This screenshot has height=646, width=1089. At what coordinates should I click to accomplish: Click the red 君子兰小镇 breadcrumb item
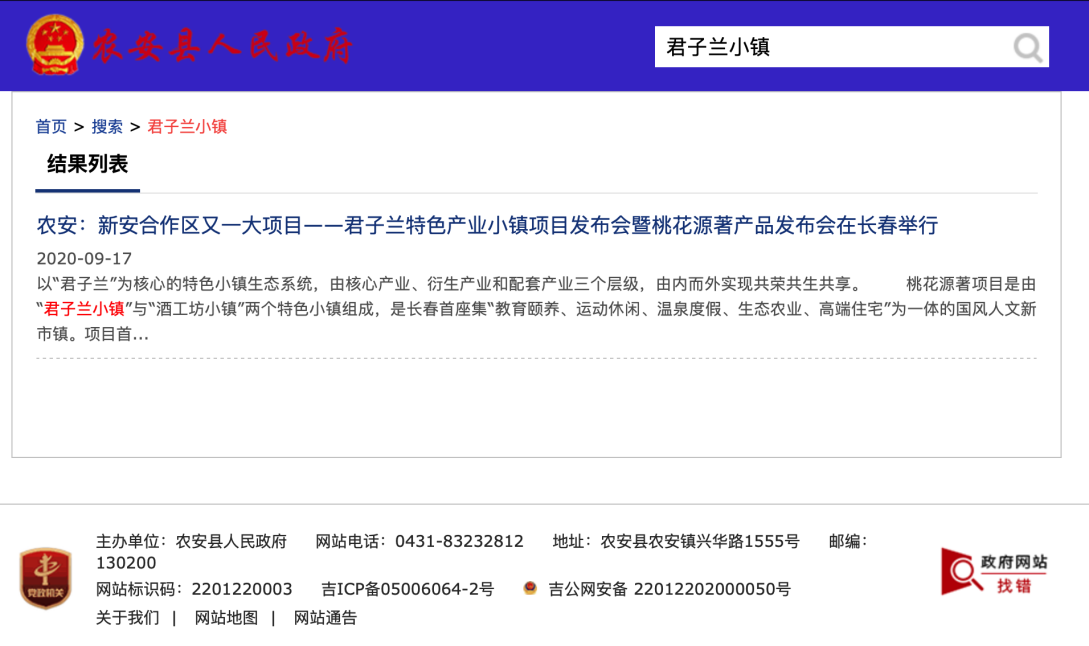pos(187,127)
